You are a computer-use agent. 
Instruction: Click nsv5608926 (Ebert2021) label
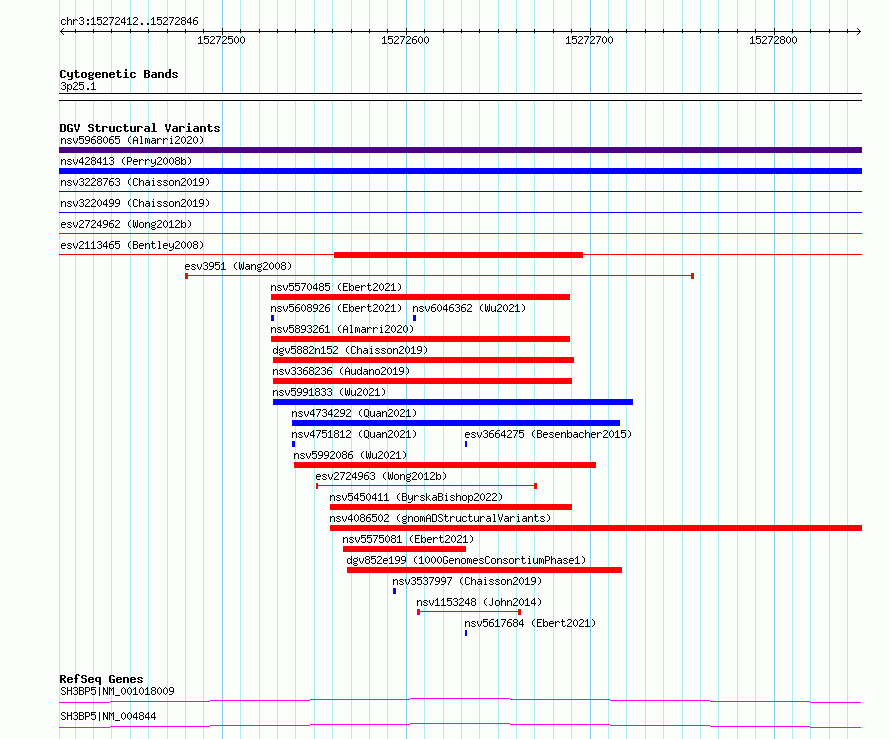pyautogui.click(x=336, y=308)
